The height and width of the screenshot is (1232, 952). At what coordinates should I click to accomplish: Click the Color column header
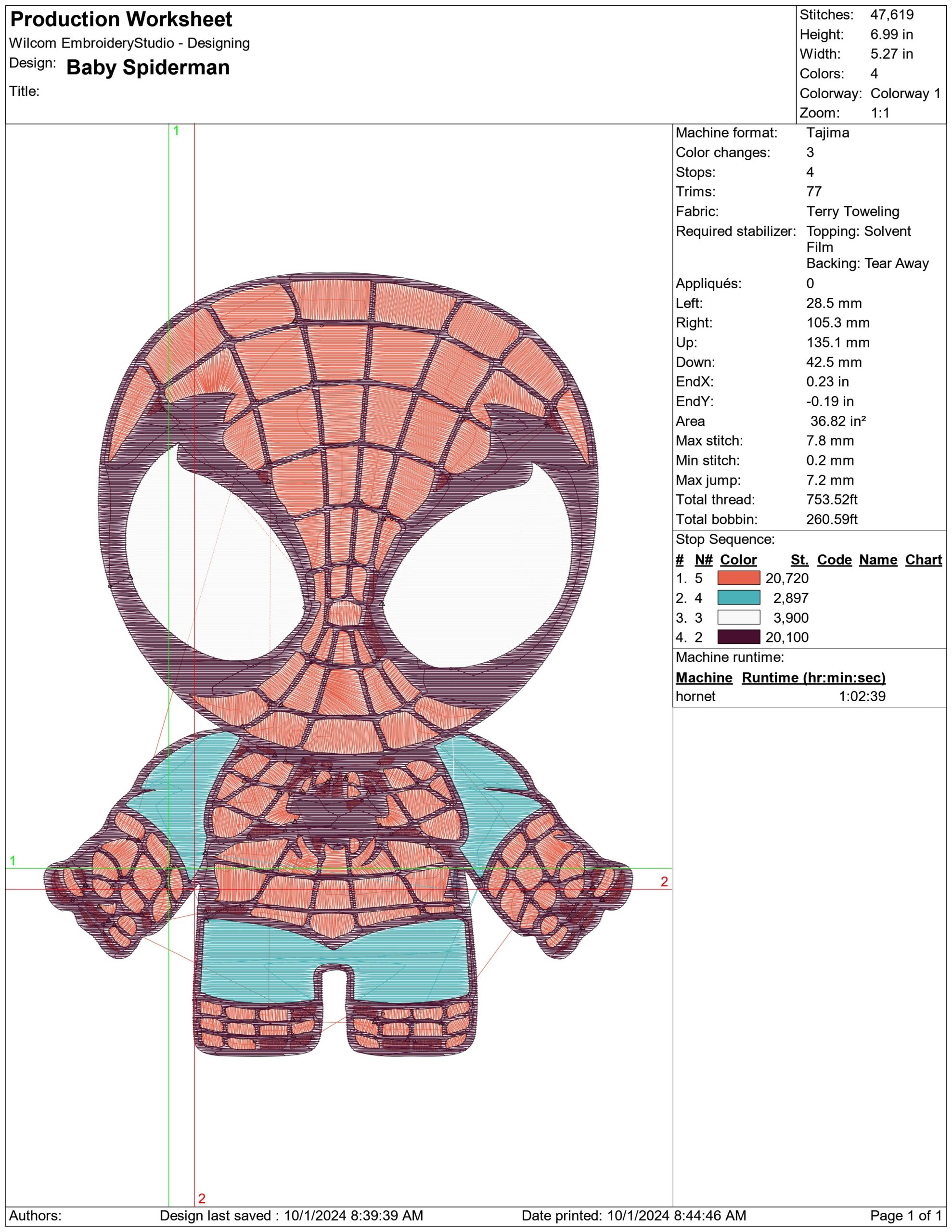coord(738,560)
